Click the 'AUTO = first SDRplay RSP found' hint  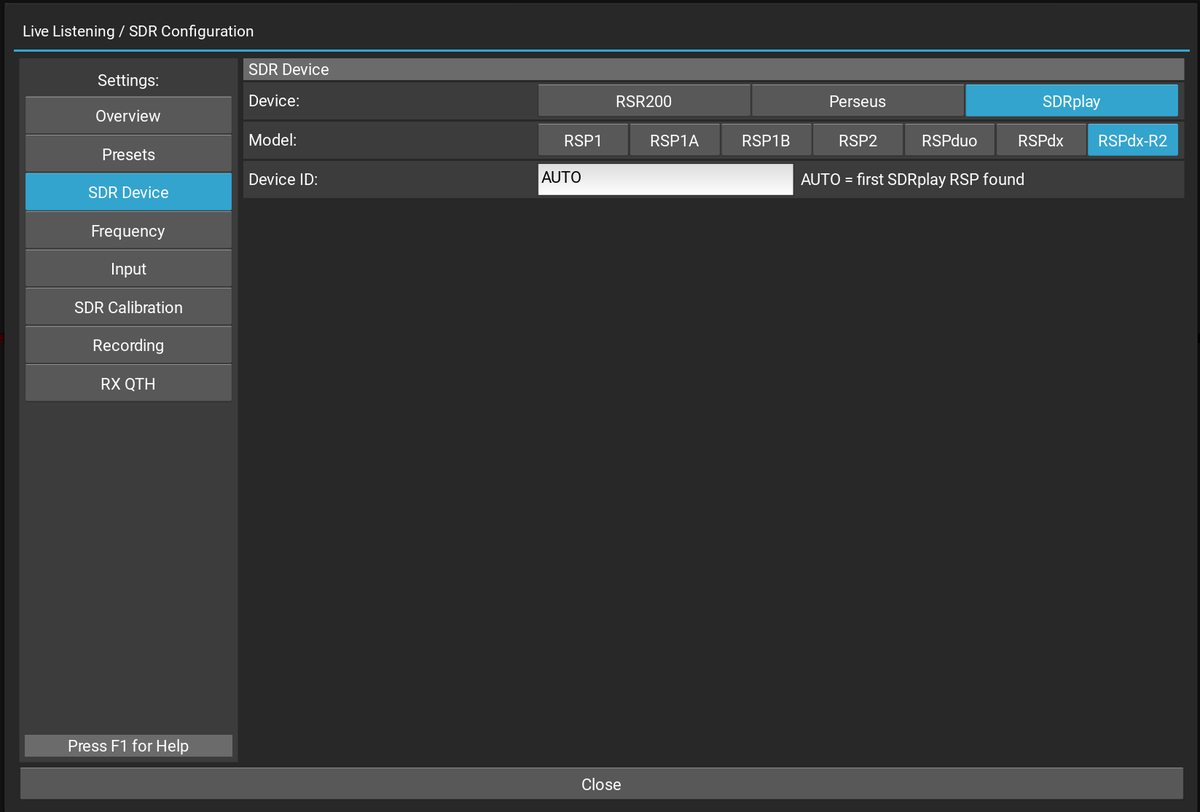pyautogui.click(x=913, y=179)
